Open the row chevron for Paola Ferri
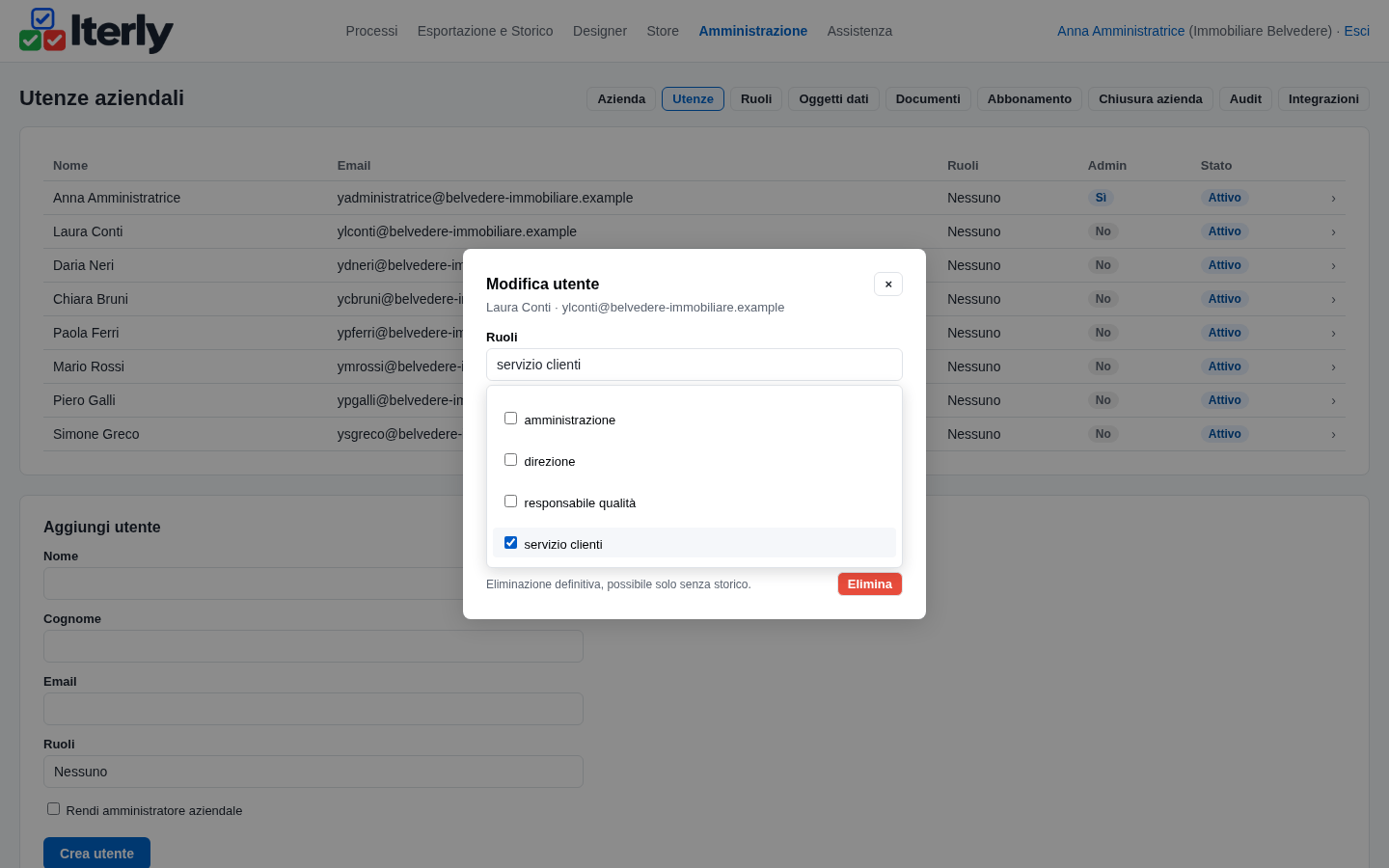The height and width of the screenshot is (868, 1389). coord(1333,334)
